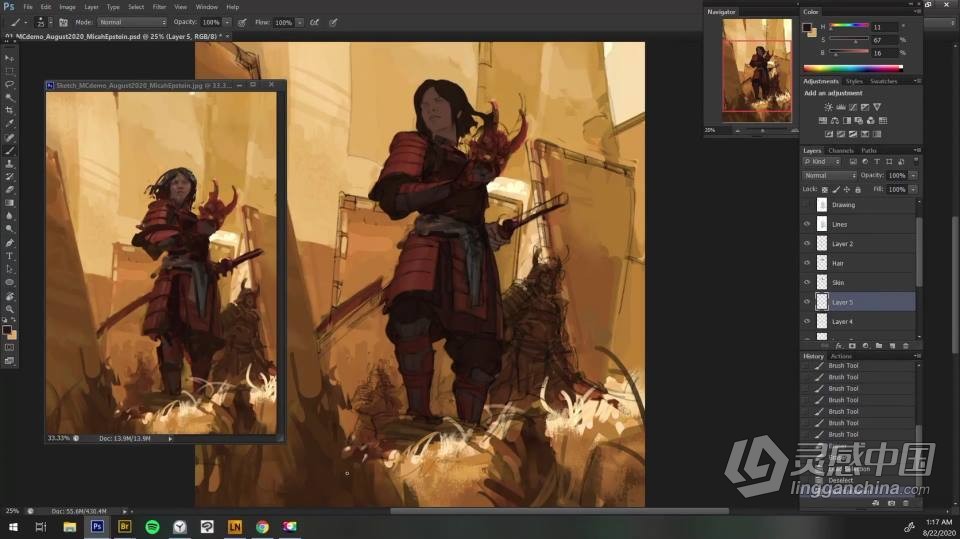Open the layer filter Kind dropdown
This screenshot has width=960, height=539.
click(822, 162)
